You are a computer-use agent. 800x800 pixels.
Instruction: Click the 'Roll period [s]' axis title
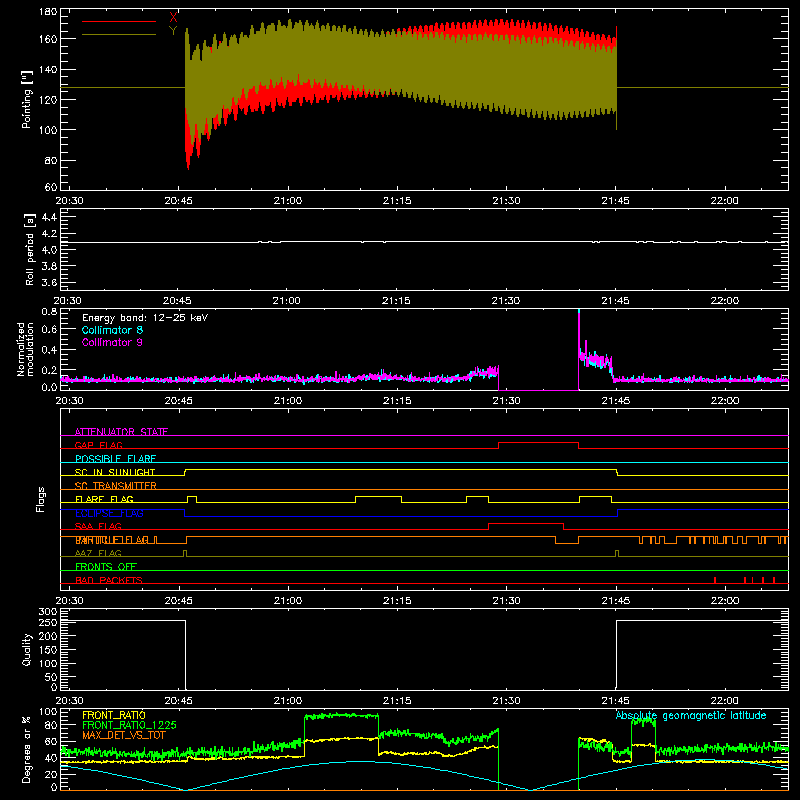pyautogui.click(x=30, y=249)
